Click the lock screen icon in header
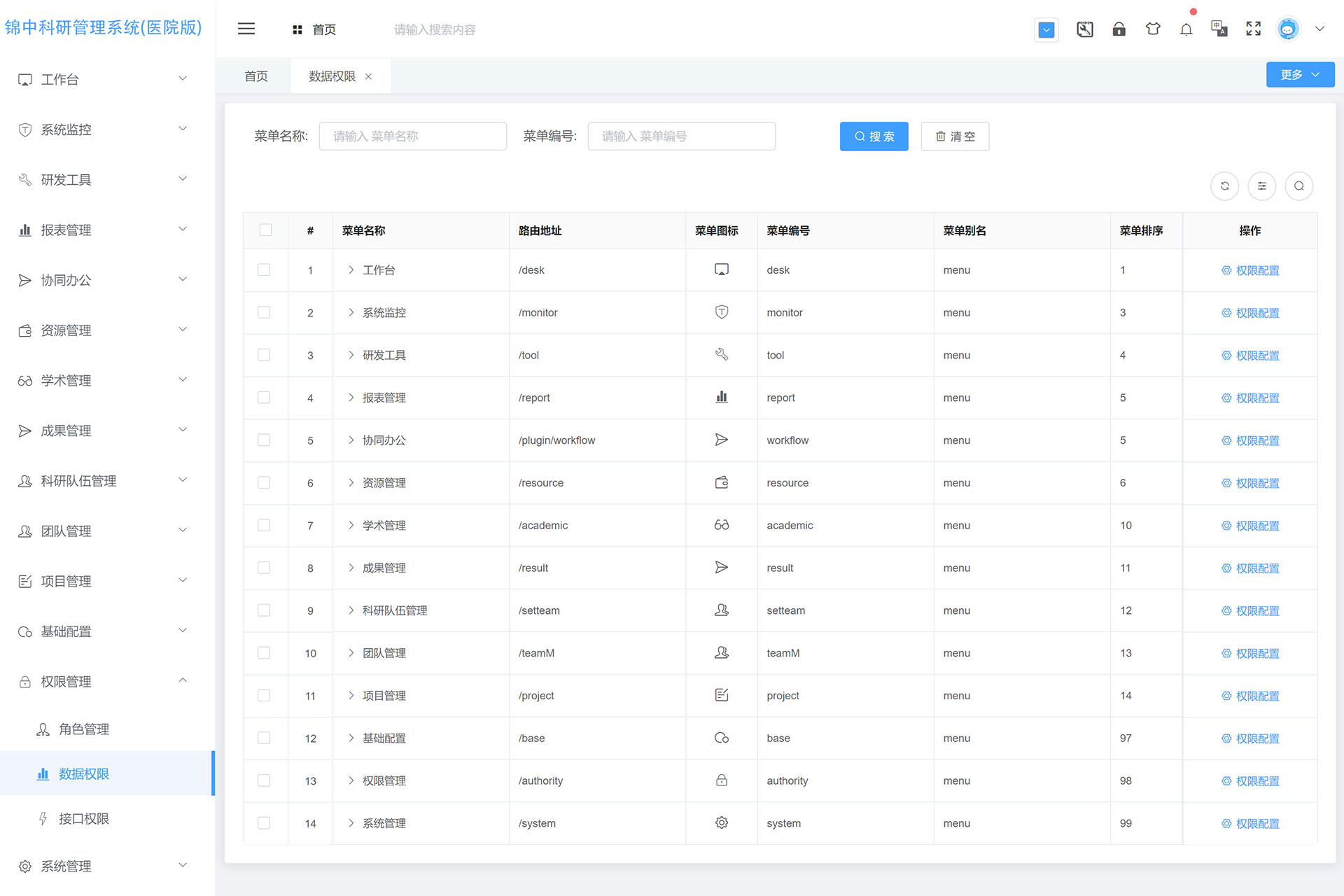The image size is (1344, 896). click(1119, 29)
